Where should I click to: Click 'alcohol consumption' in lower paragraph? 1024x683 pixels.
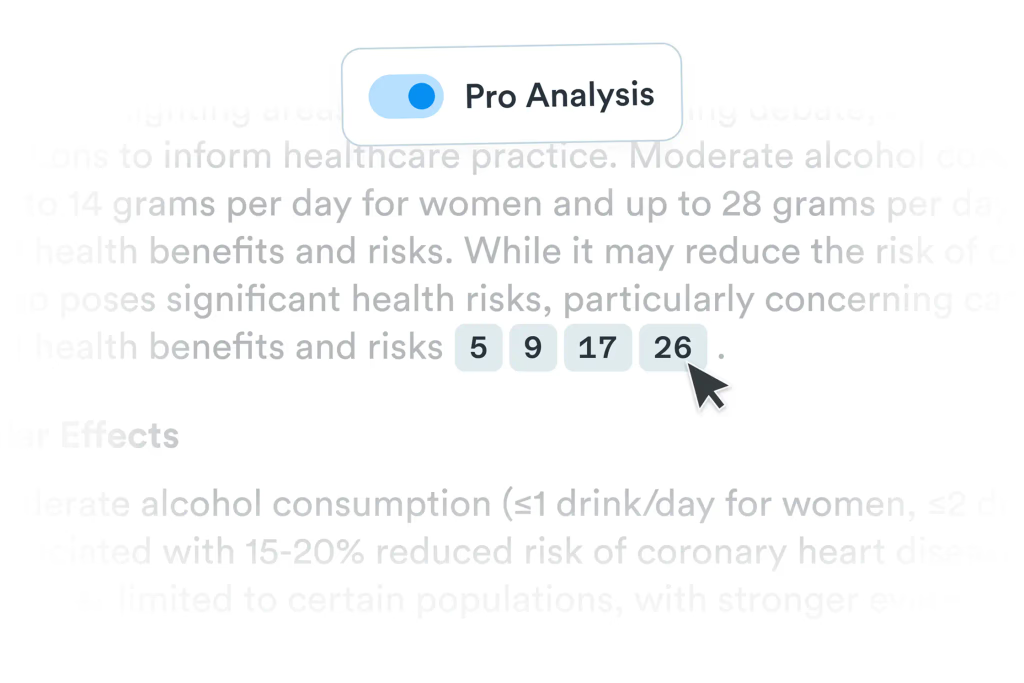[x=316, y=504]
